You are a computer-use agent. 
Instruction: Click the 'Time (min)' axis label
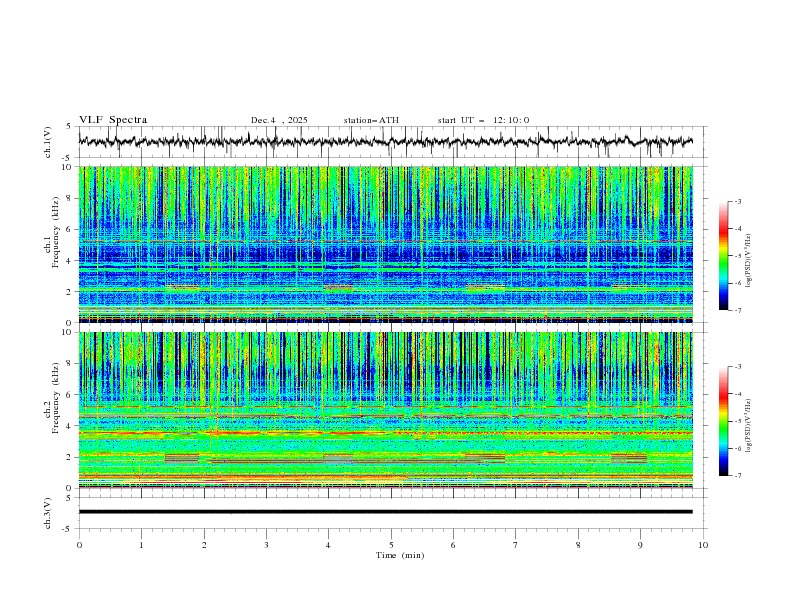(400, 555)
